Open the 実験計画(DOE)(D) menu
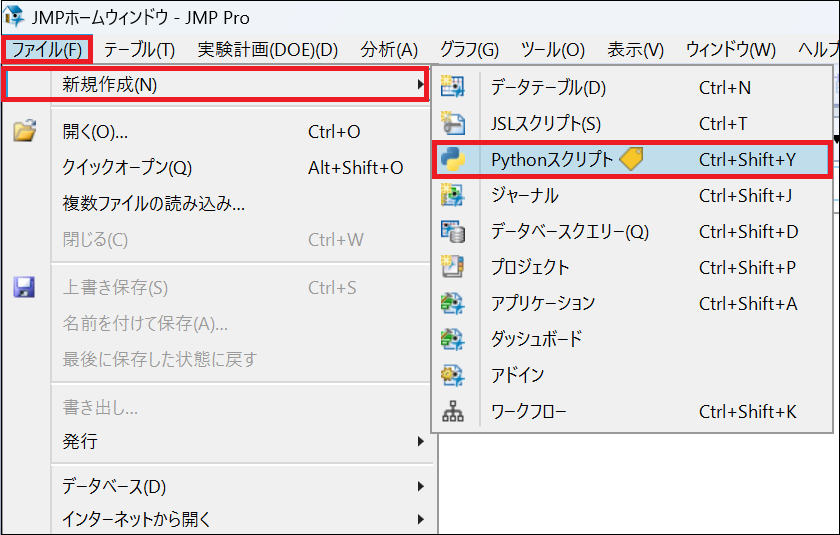 coord(268,49)
